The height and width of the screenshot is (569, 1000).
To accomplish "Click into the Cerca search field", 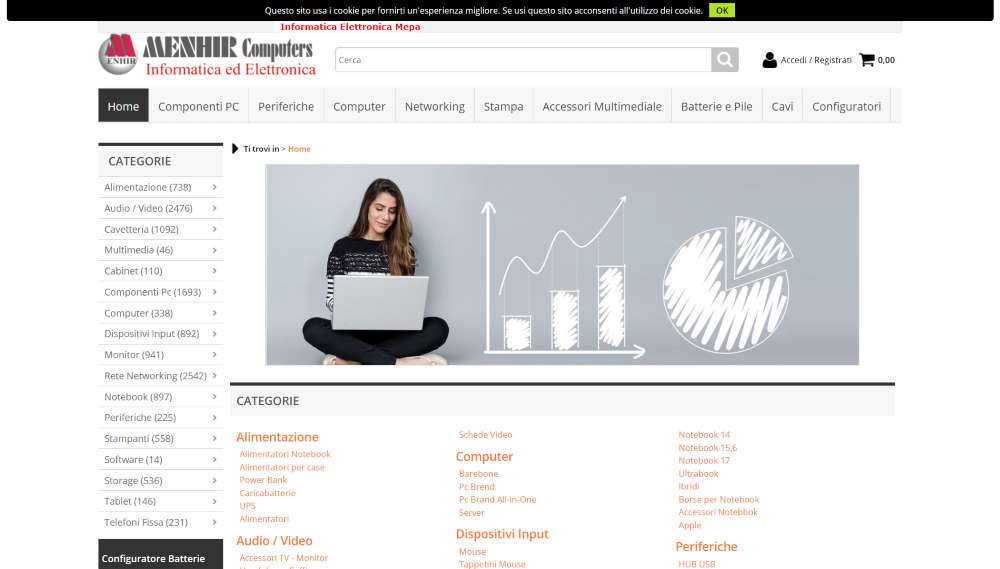I will 523,60.
